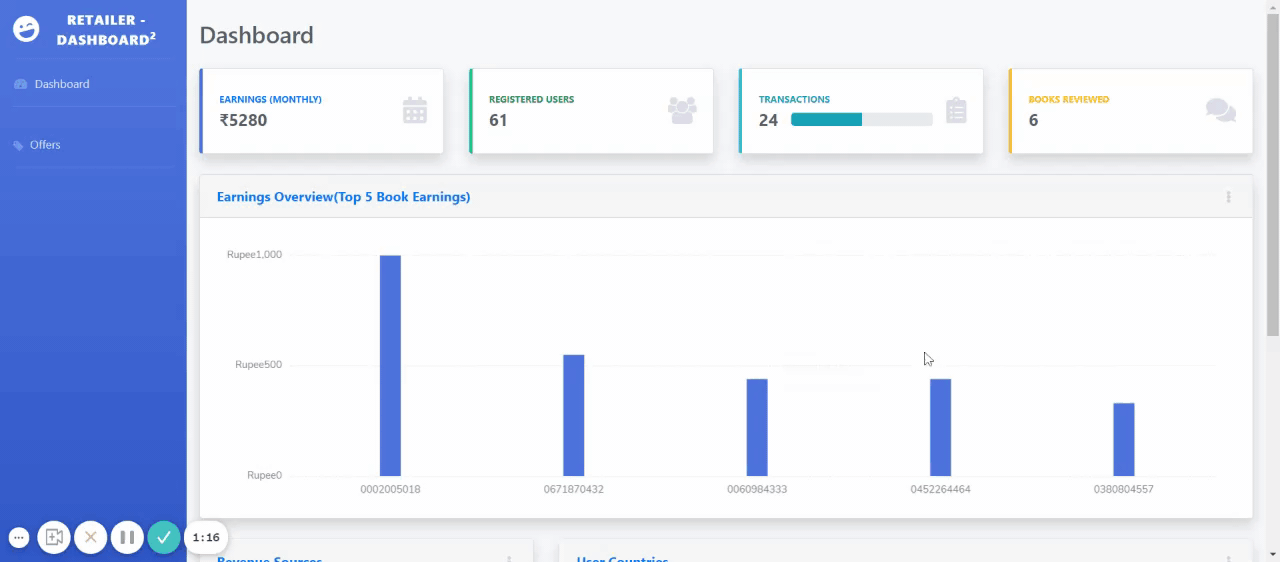Open the Earnings Overview three-dot menu
1280x562 pixels.
(1228, 197)
